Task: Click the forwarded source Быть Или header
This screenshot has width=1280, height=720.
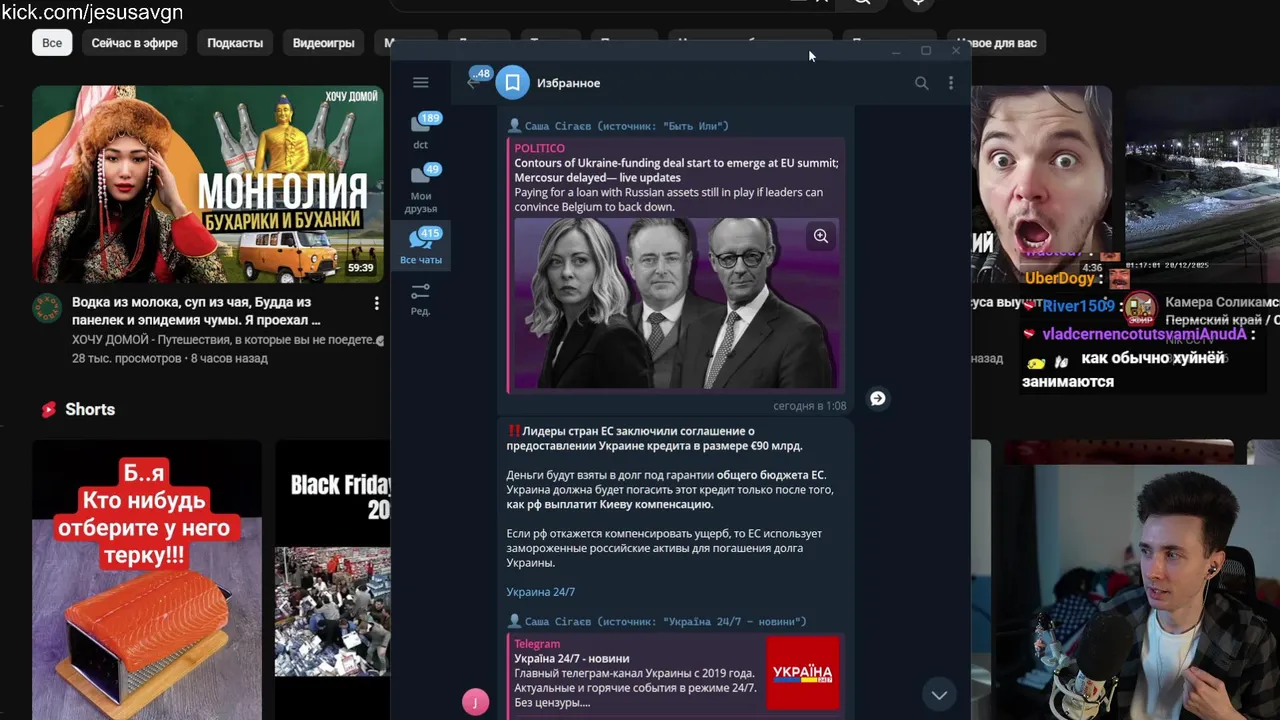Action: click(x=618, y=126)
